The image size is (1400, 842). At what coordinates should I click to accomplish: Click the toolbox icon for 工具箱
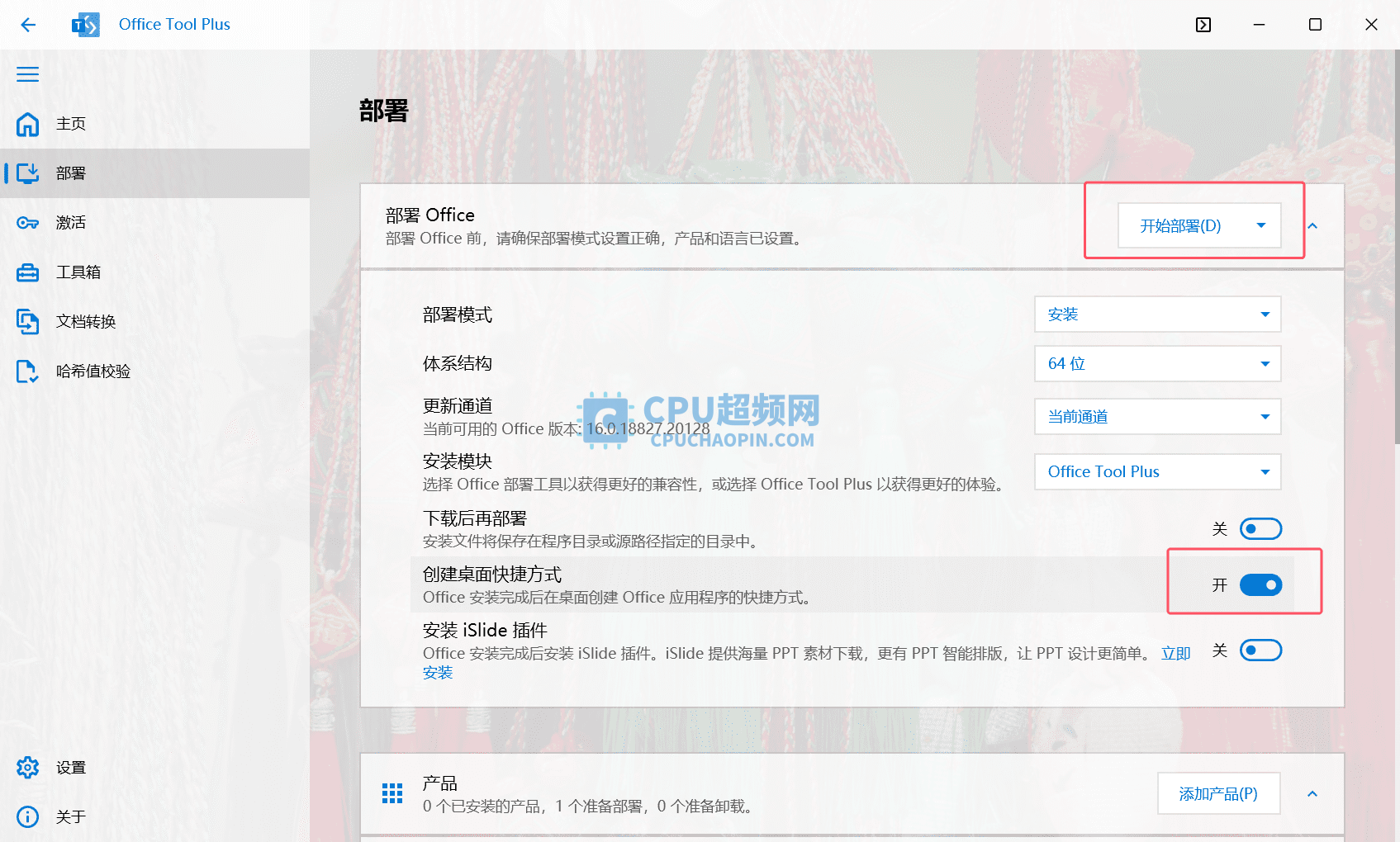[28, 272]
